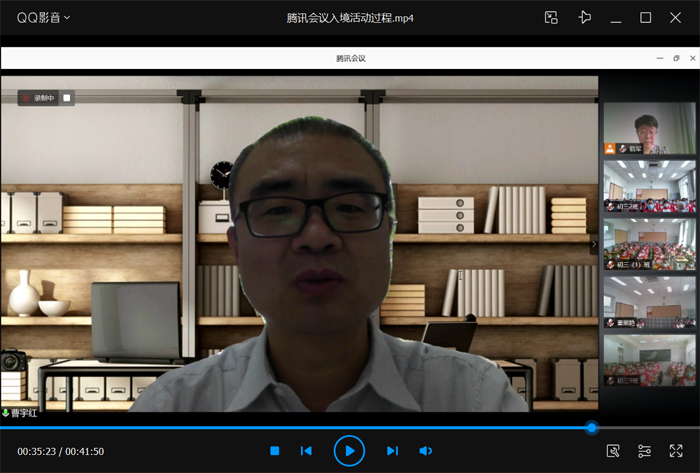Click the playback progress bar handle
This screenshot has height=473, width=700.
pos(592,427)
